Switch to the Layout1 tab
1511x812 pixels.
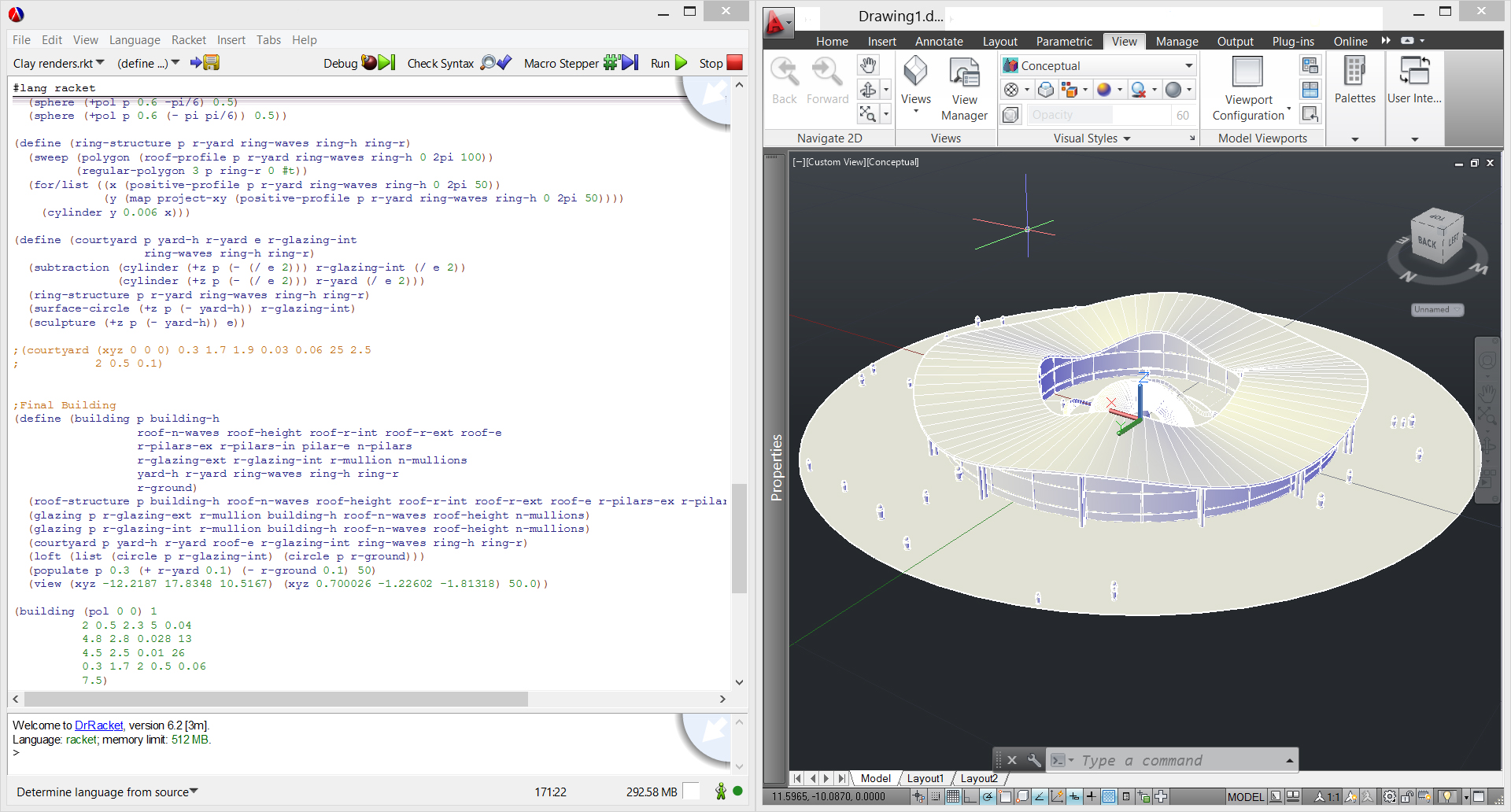pos(925,778)
